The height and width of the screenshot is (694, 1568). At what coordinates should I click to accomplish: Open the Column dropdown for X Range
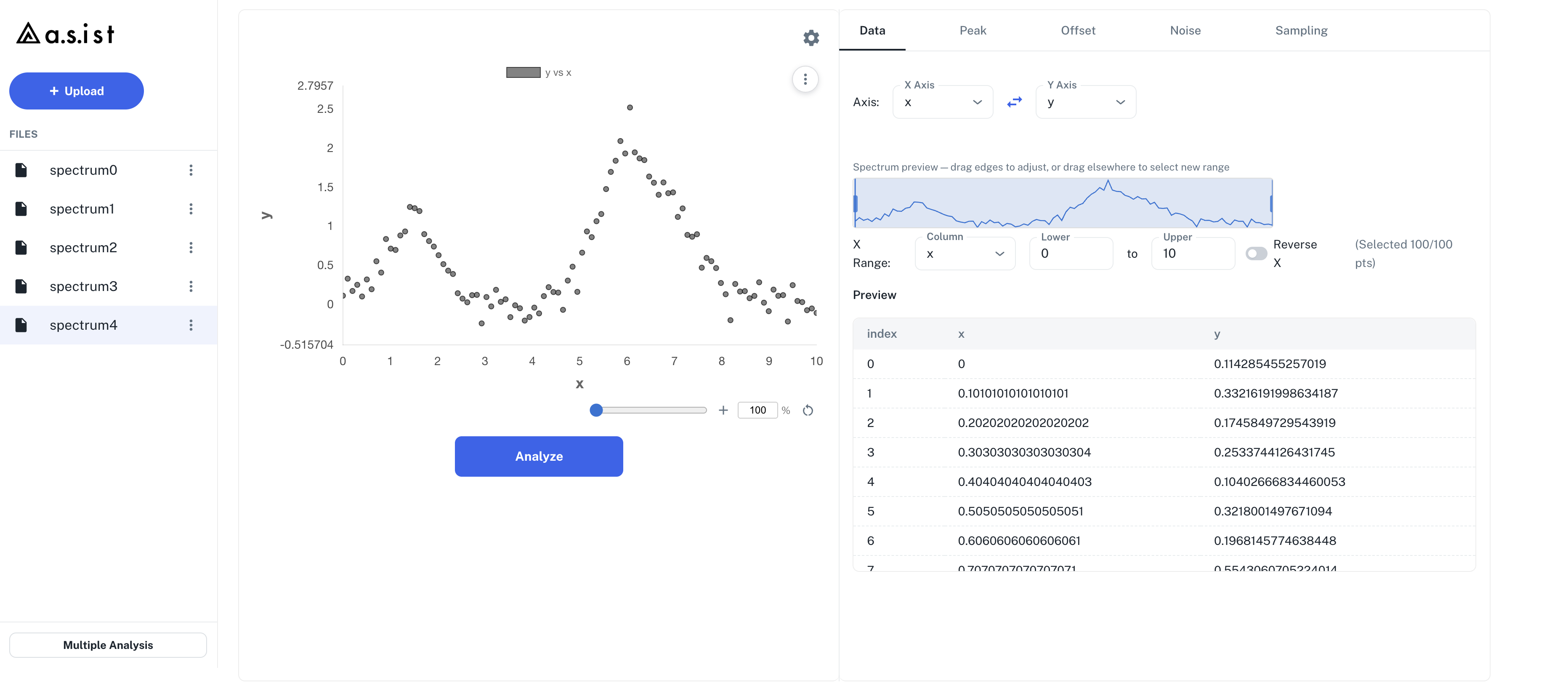pos(965,254)
